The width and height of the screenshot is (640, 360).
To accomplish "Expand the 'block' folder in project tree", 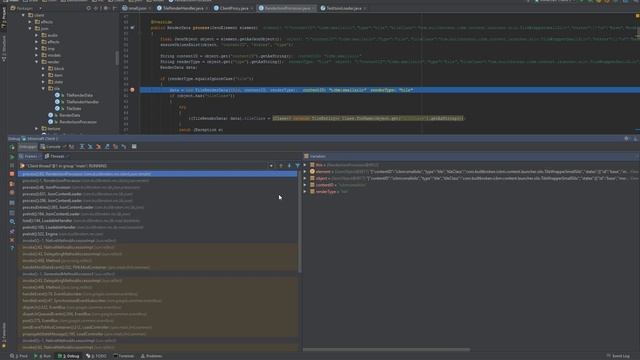I will pyautogui.click(x=43, y=69).
